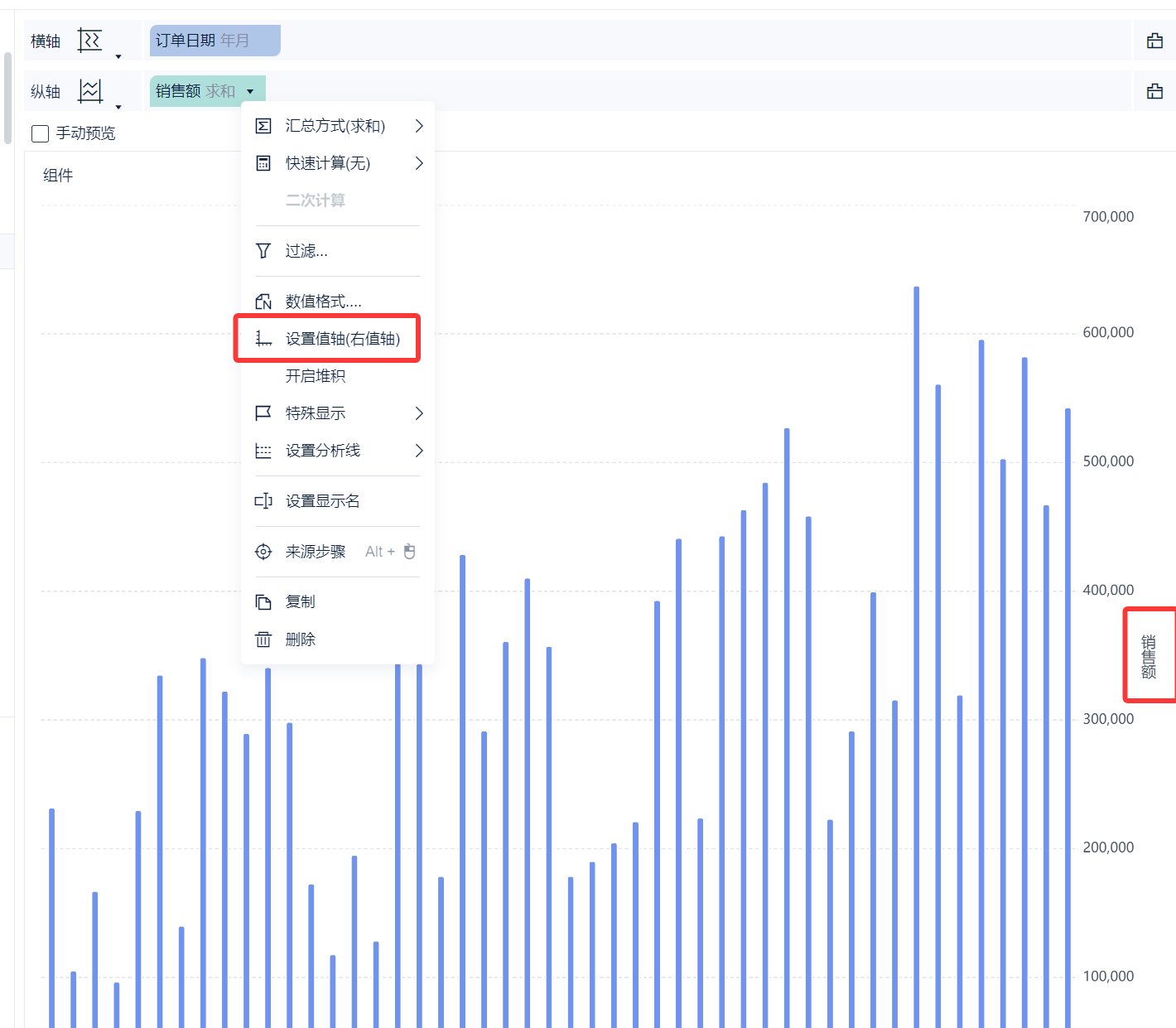Image resolution: width=1176 pixels, height=1028 pixels.
Task: Enable the 手动预览 checkbox
Action: (x=40, y=133)
